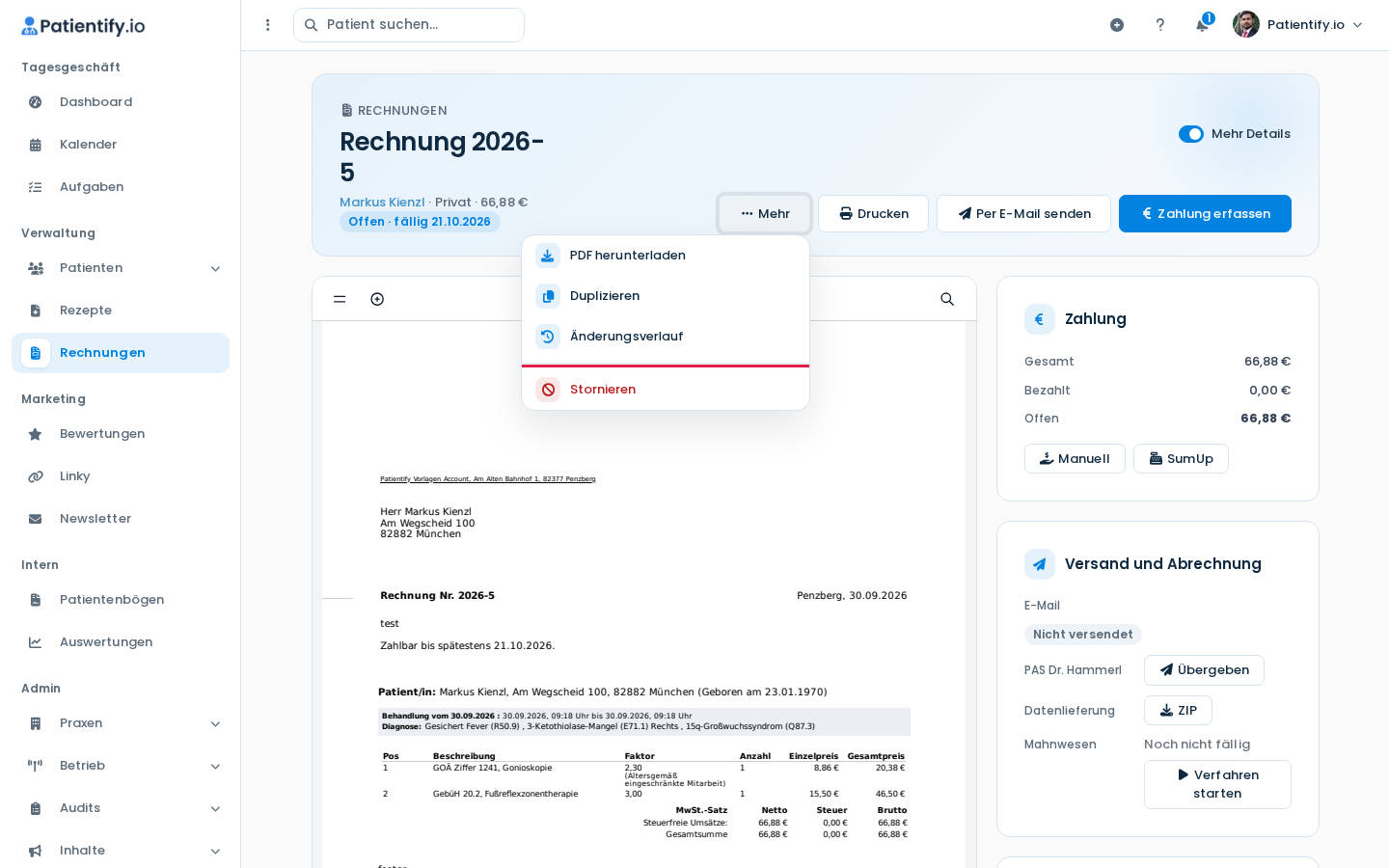Click the Patientenbögen document icon
The height and width of the screenshot is (868, 1389).
tap(36, 600)
